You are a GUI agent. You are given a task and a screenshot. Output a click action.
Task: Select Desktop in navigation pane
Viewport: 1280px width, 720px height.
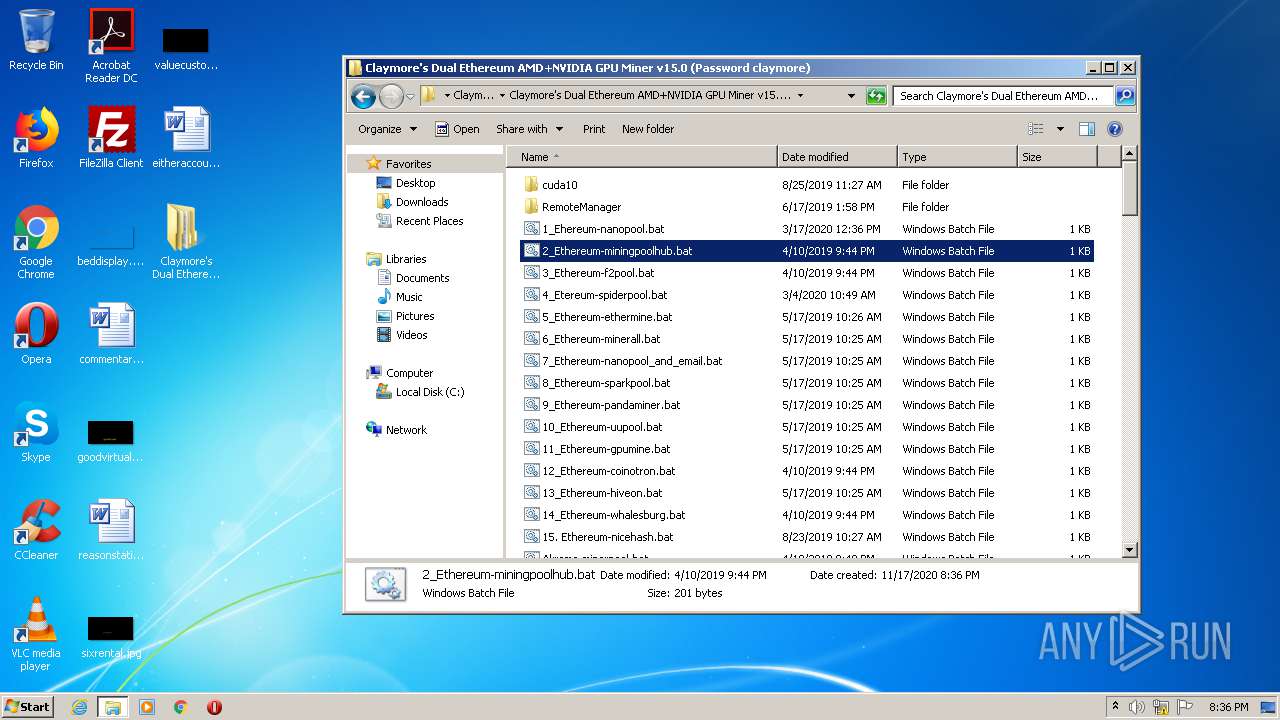coord(415,183)
